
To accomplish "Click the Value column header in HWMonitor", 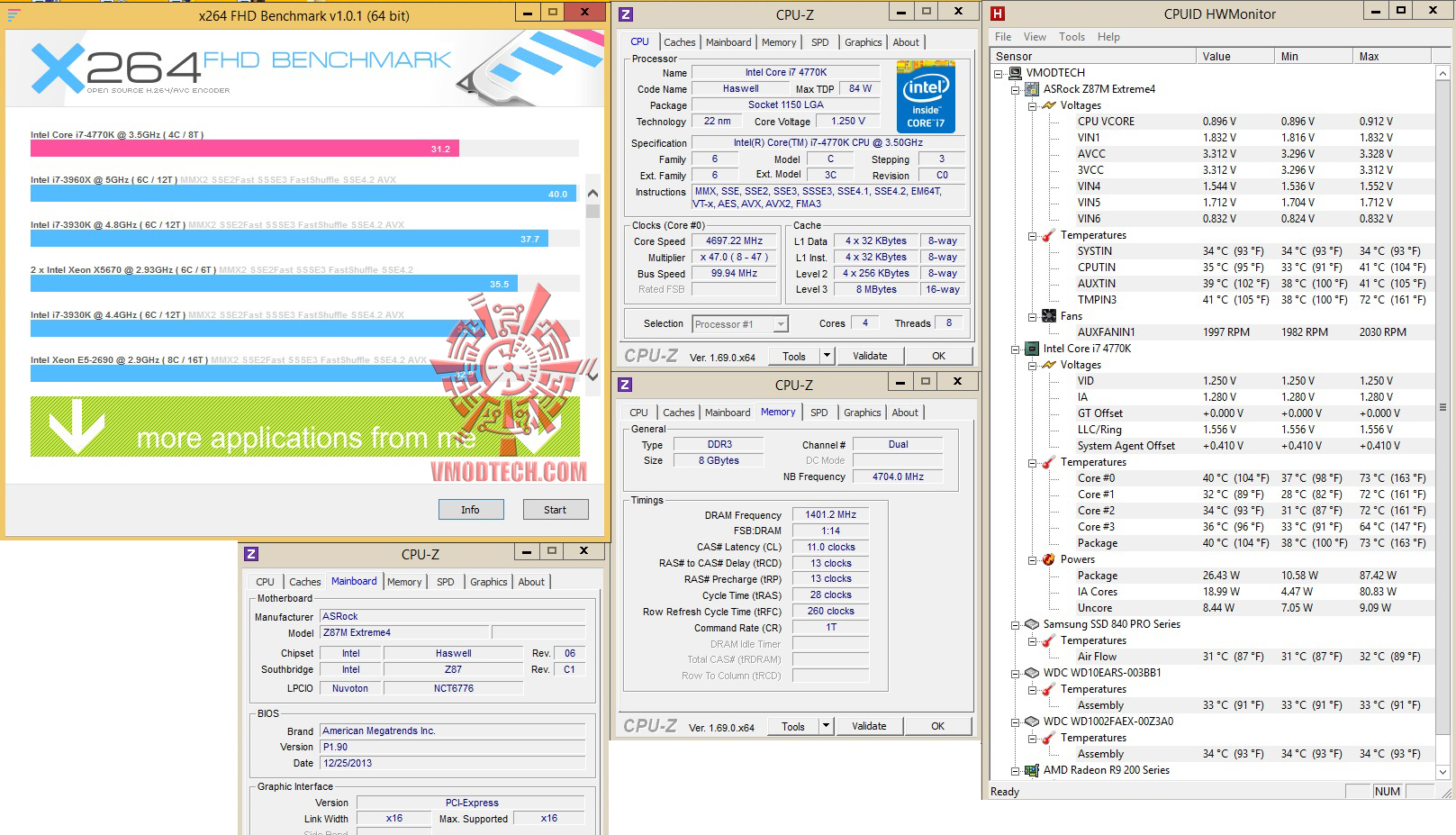I will click(x=1235, y=56).
